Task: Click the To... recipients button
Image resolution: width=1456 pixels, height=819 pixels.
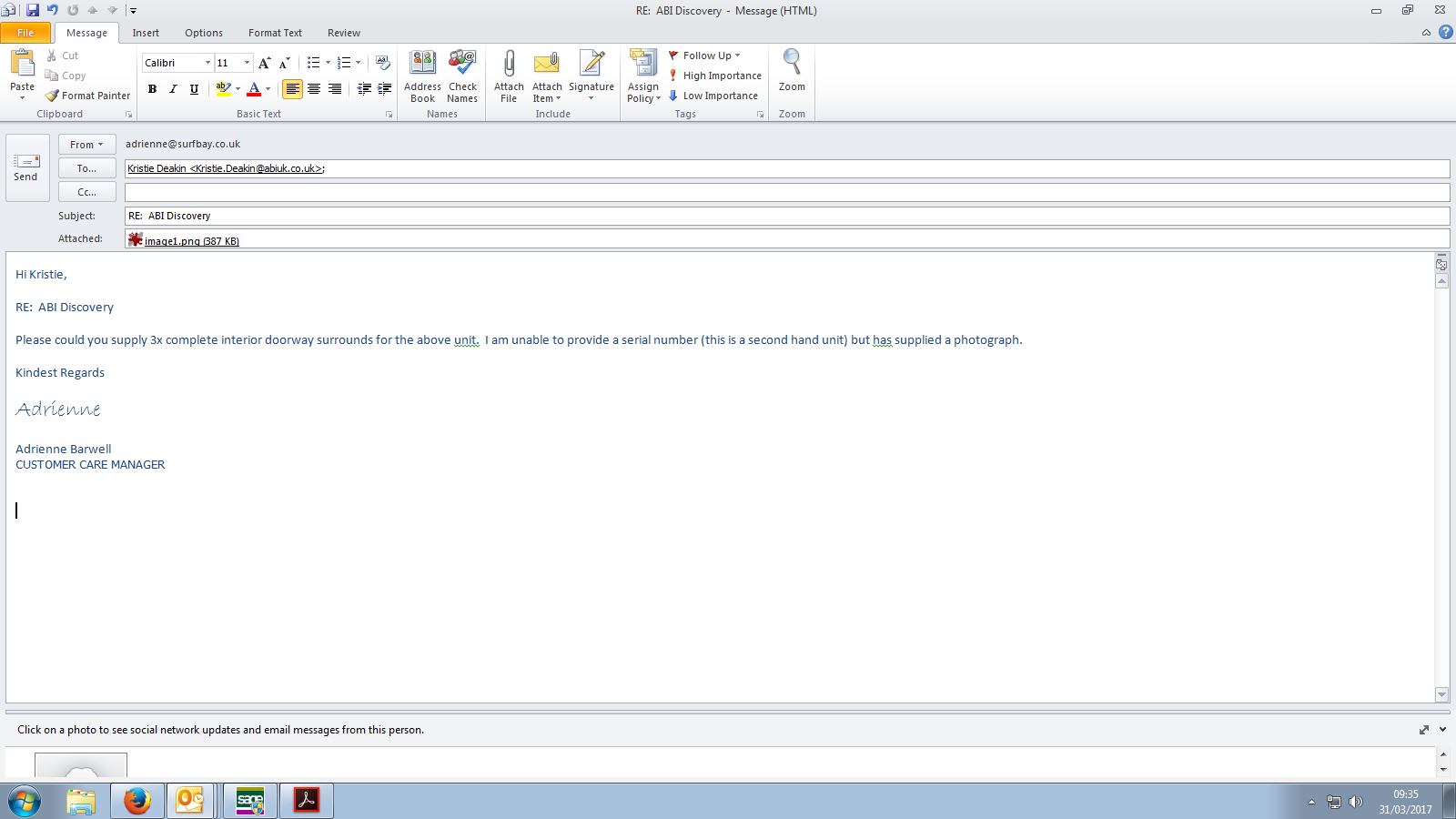Action: coord(87,168)
